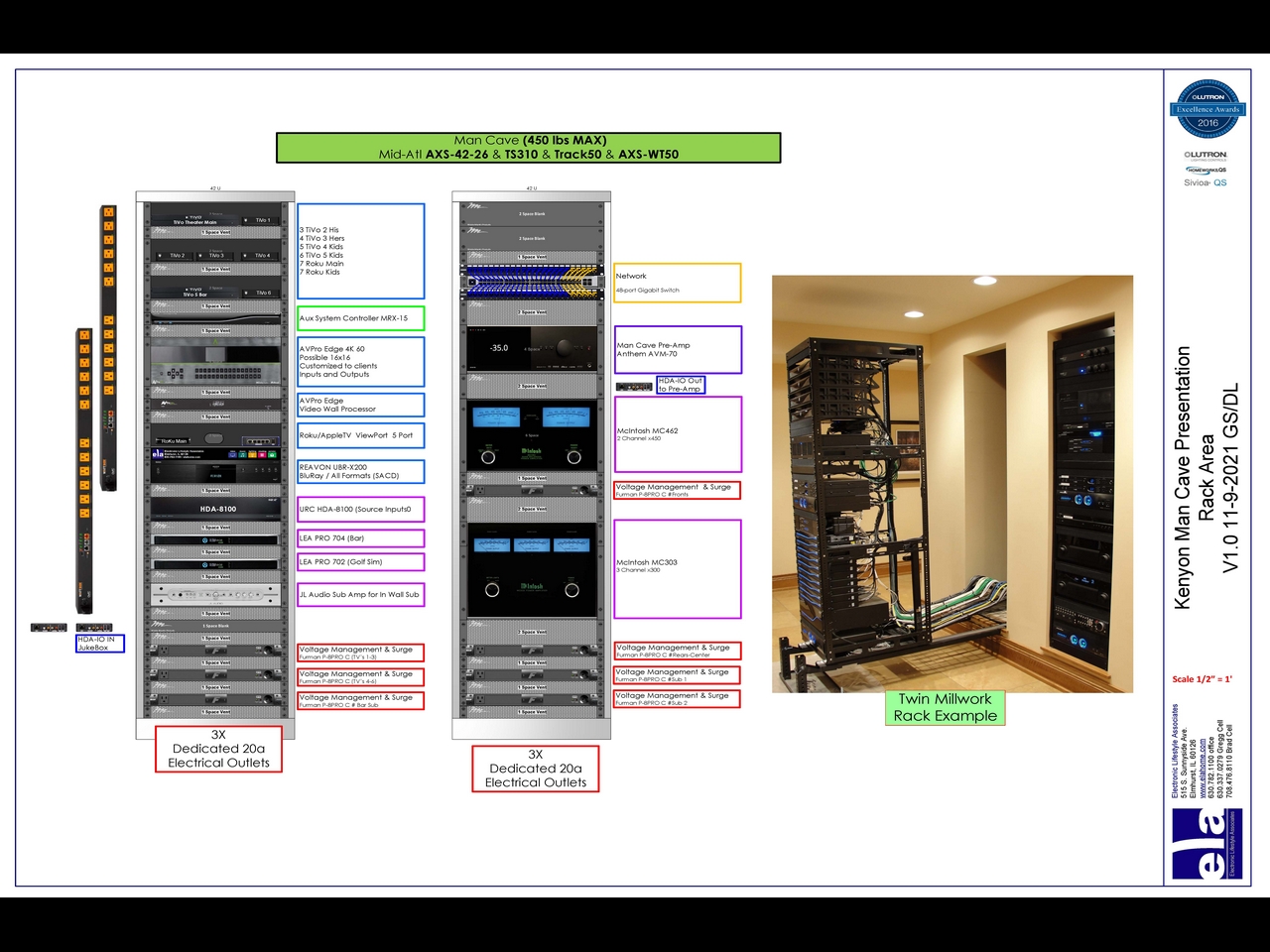1270x952 pixels.
Task: Select the AVPro Edge 4K 60 label box
Action: point(361,361)
